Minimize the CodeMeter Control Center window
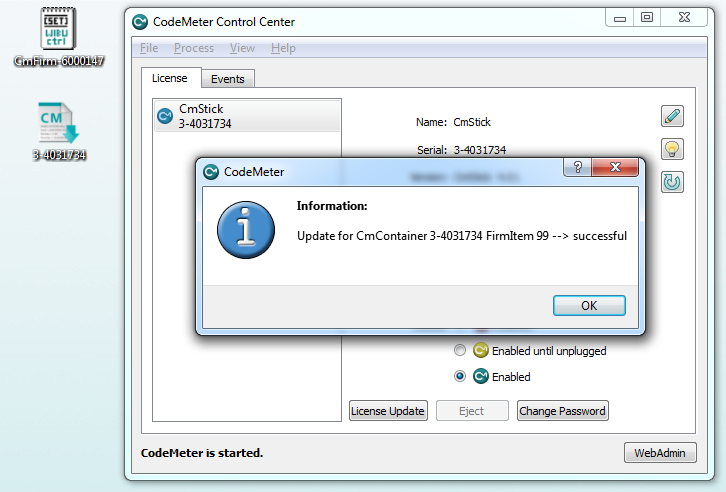 click(620, 18)
